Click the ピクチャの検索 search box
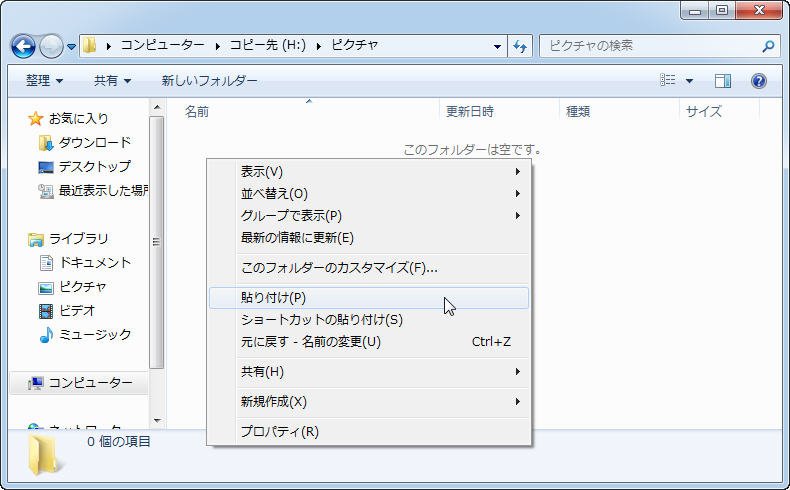The height and width of the screenshot is (490, 790). click(x=658, y=46)
